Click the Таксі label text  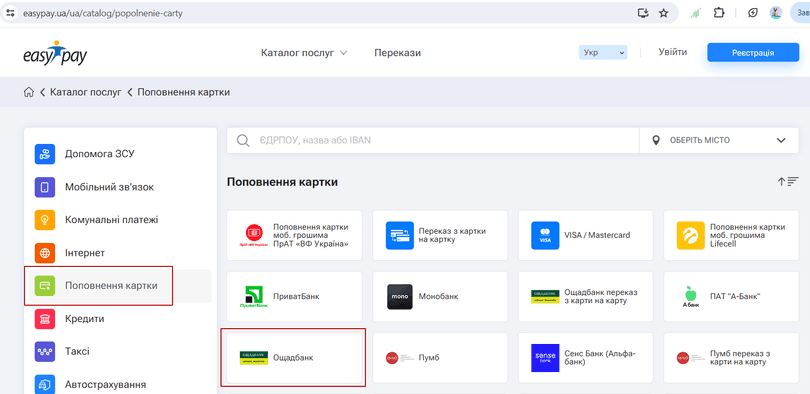coord(77,352)
